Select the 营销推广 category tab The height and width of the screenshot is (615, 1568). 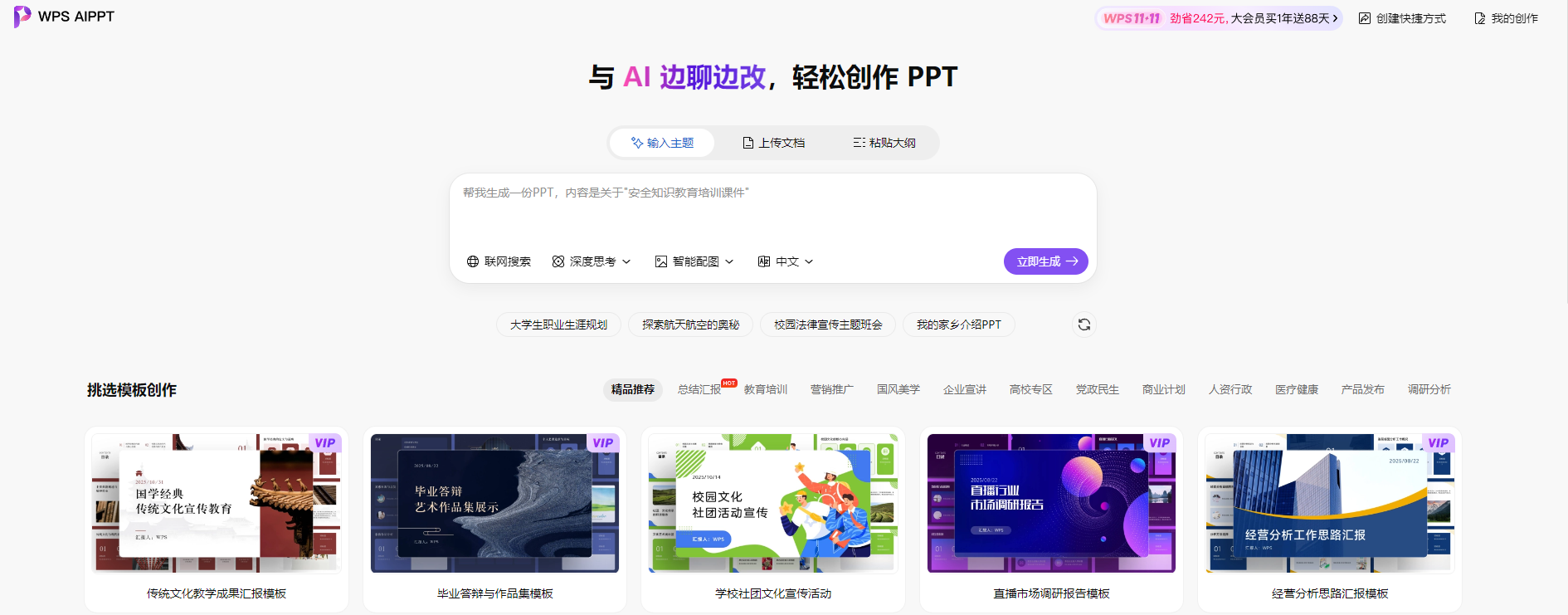click(832, 389)
